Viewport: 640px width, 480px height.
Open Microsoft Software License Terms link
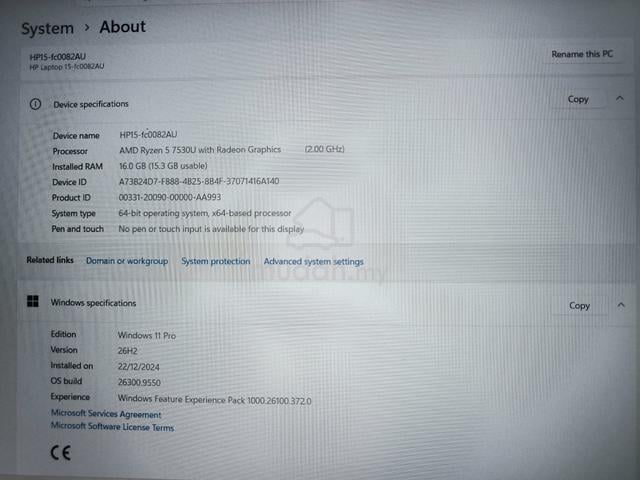click(112, 427)
